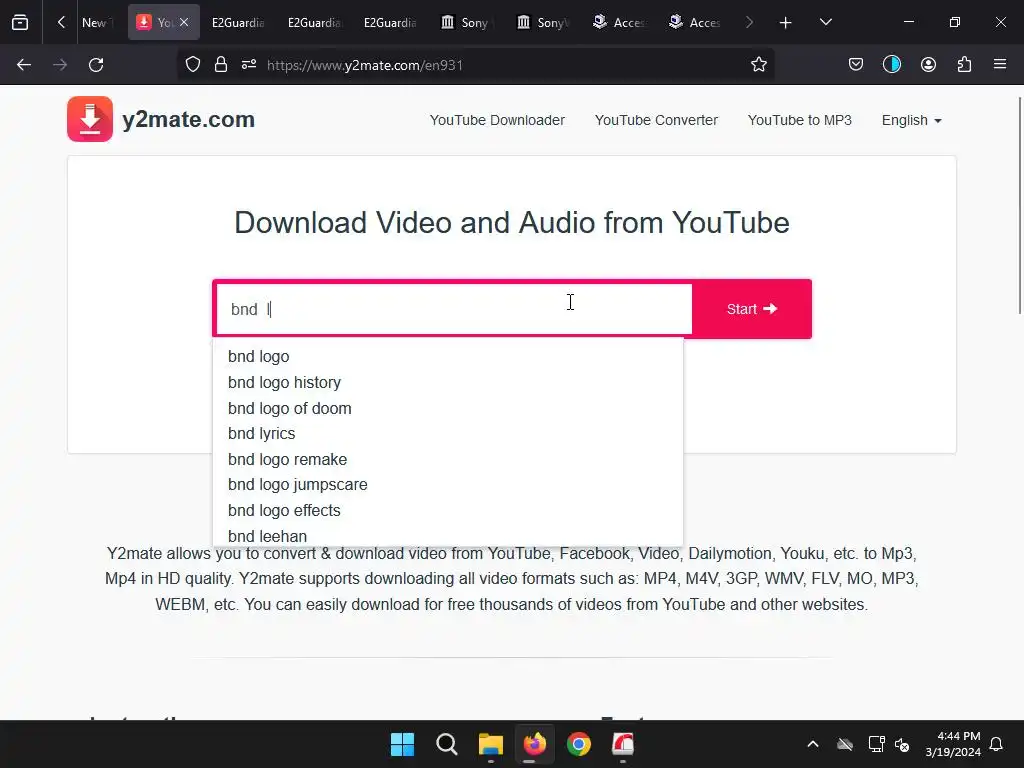
Task: Expand the list all tabs dropdown
Action: (825, 22)
